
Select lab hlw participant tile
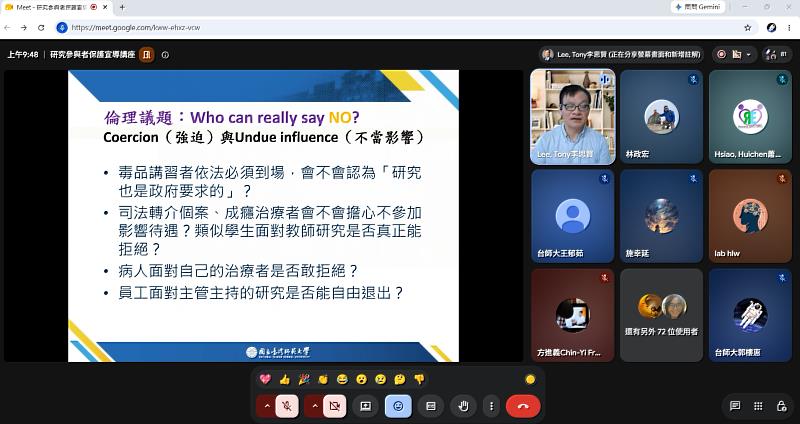point(750,216)
